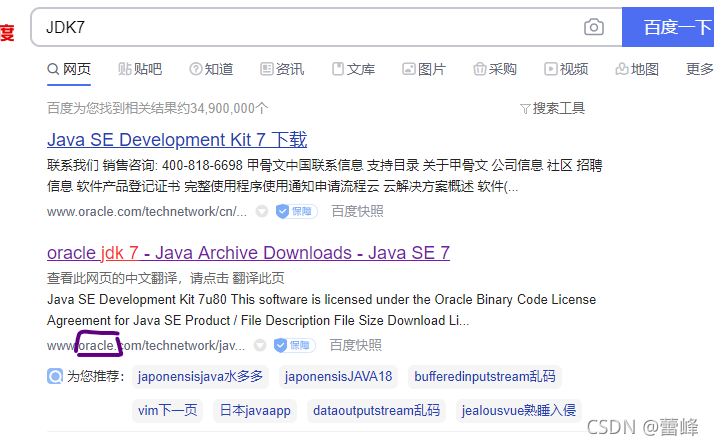714x445 pixels.
Task: Switch to the 资讯 tab
Action: (x=282, y=69)
